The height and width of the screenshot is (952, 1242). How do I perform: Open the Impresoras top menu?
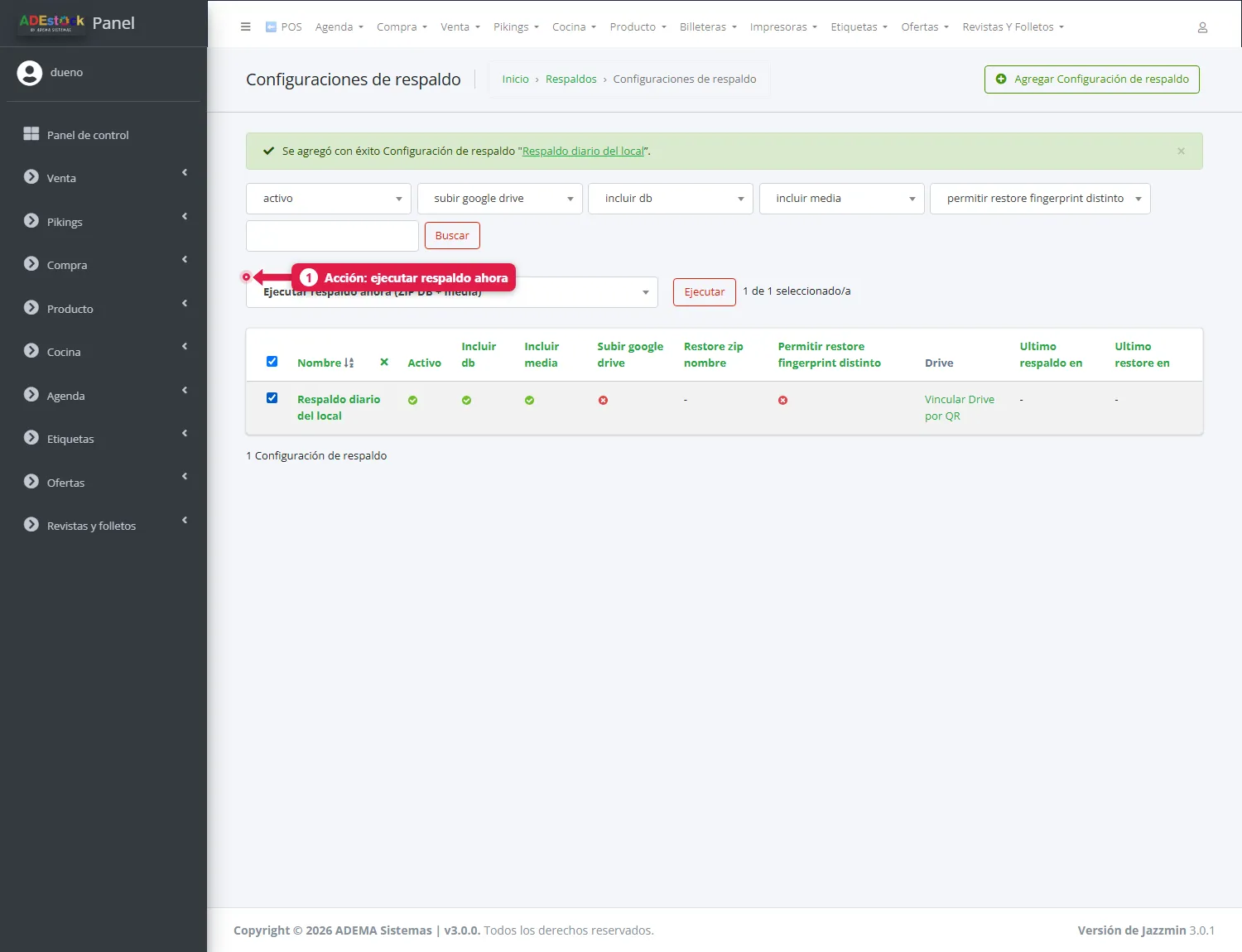point(783,26)
